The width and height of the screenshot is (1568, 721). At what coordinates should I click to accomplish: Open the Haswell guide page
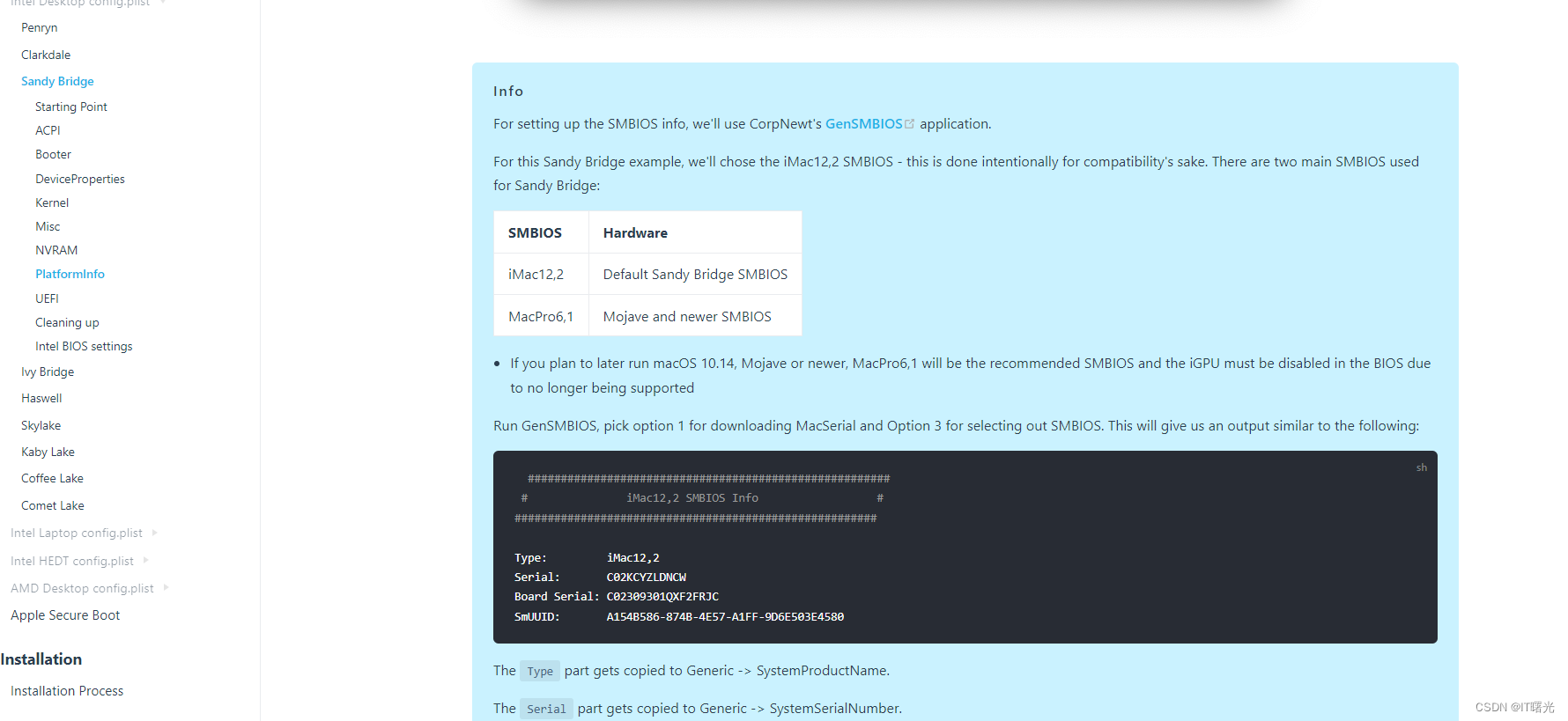click(41, 398)
